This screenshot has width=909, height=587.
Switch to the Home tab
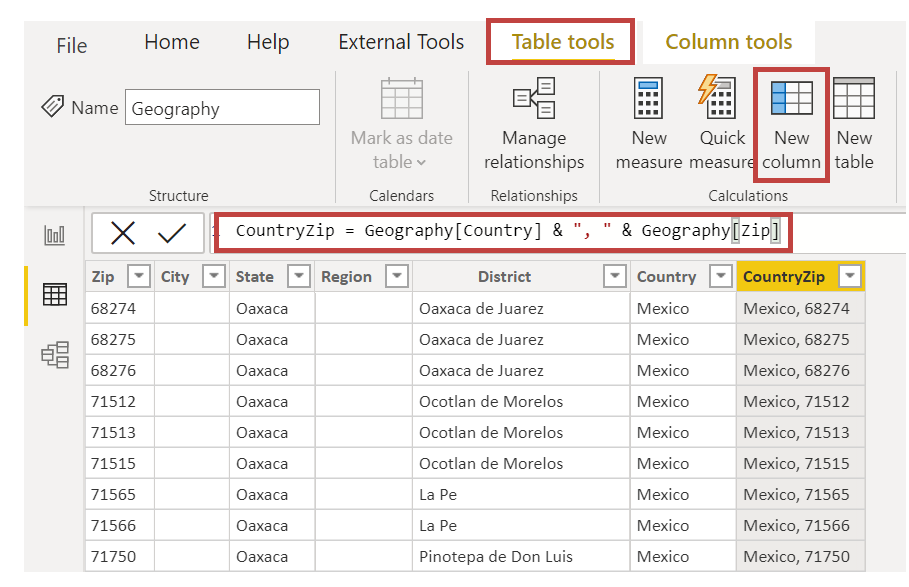(172, 42)
